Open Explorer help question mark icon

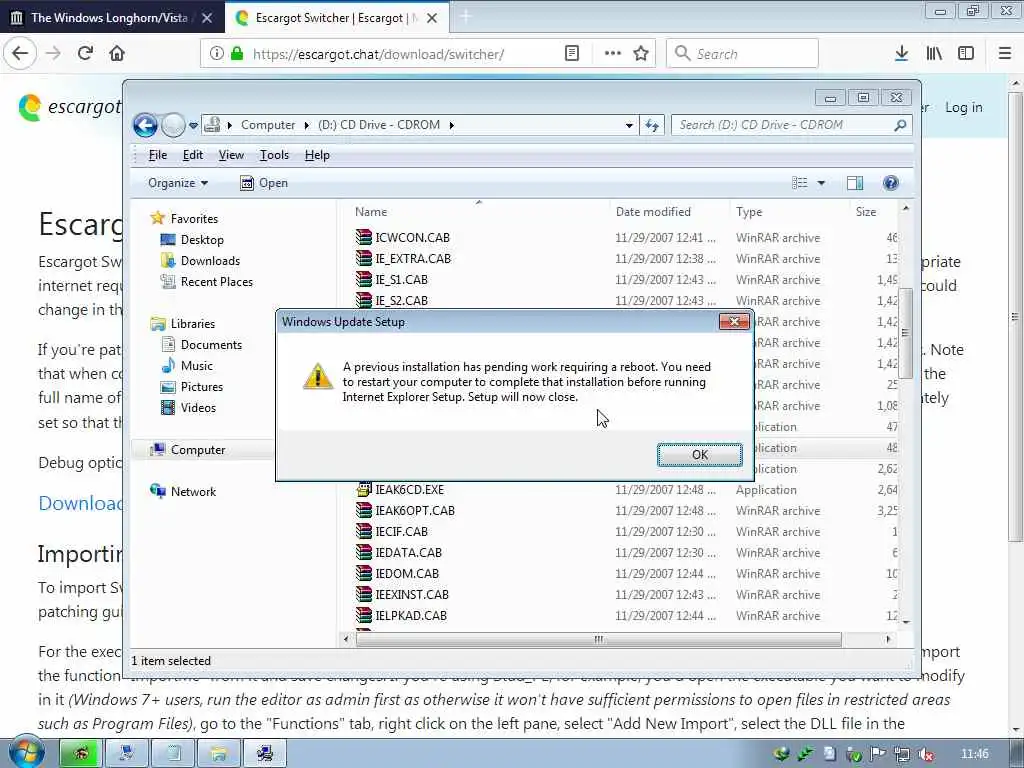[x=891, y=183]
